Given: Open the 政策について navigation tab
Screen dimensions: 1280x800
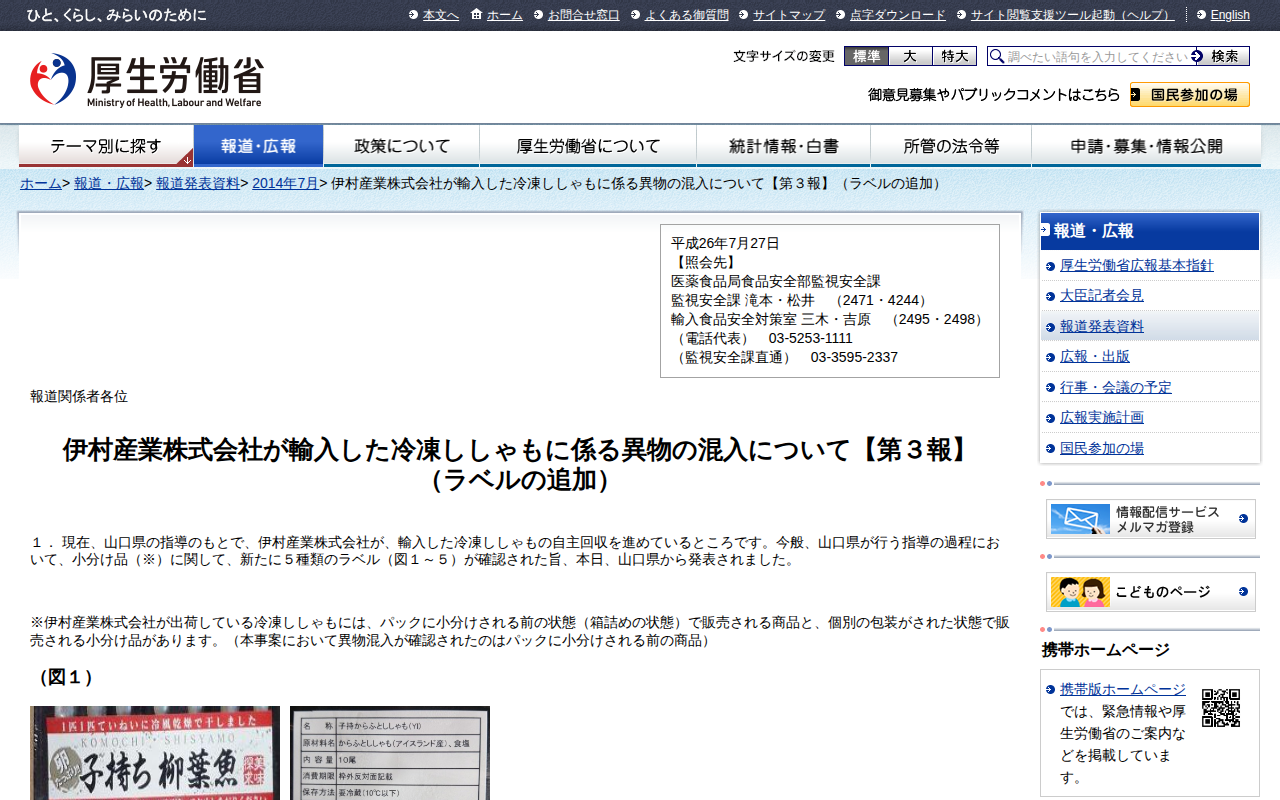Looking at the screenshot, I should click(402, 146).
